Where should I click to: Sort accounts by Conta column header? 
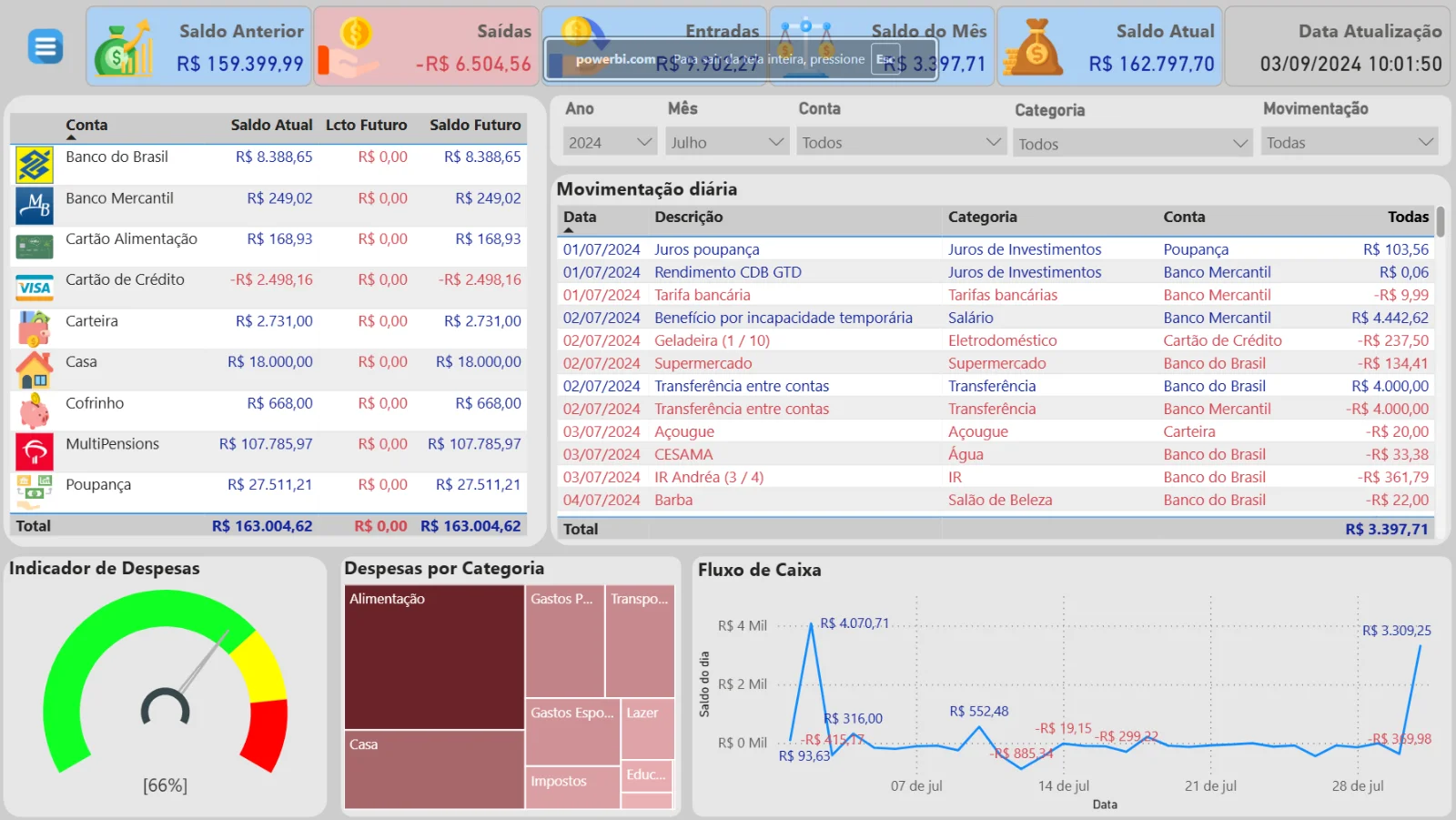pyautogui.click(x=86, y=125)
